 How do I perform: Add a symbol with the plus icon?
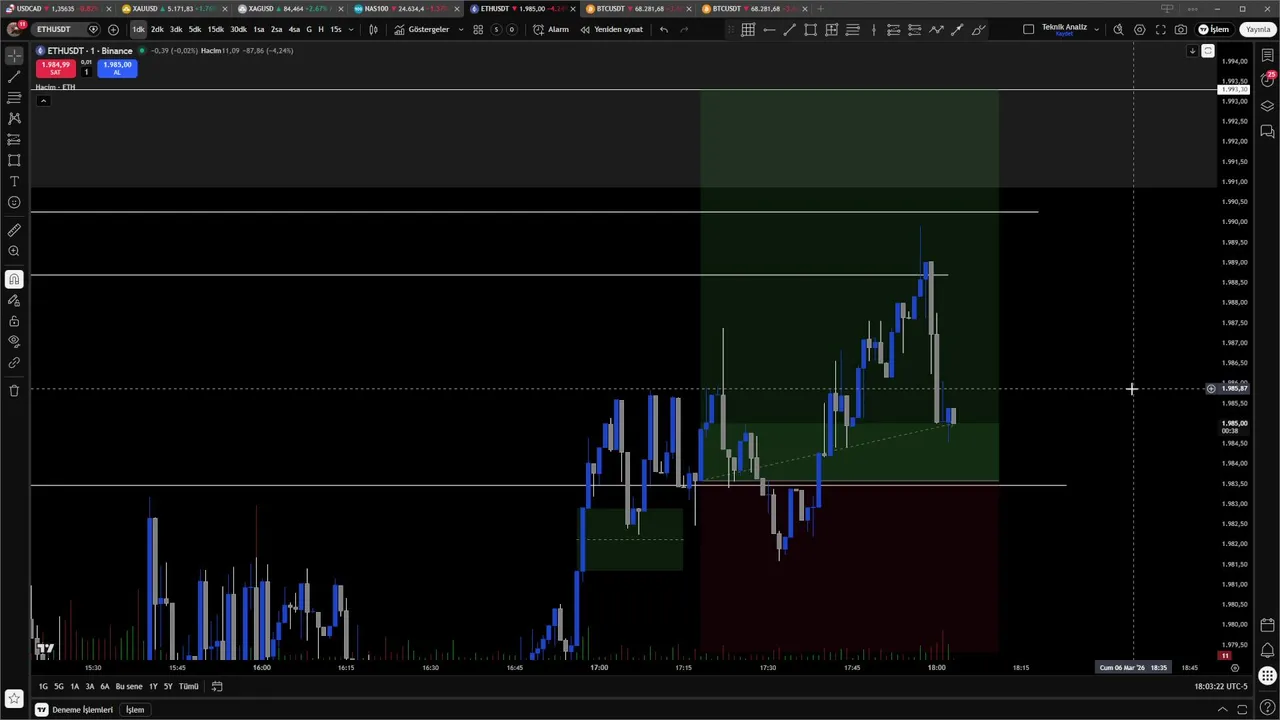tap(113, 29)
